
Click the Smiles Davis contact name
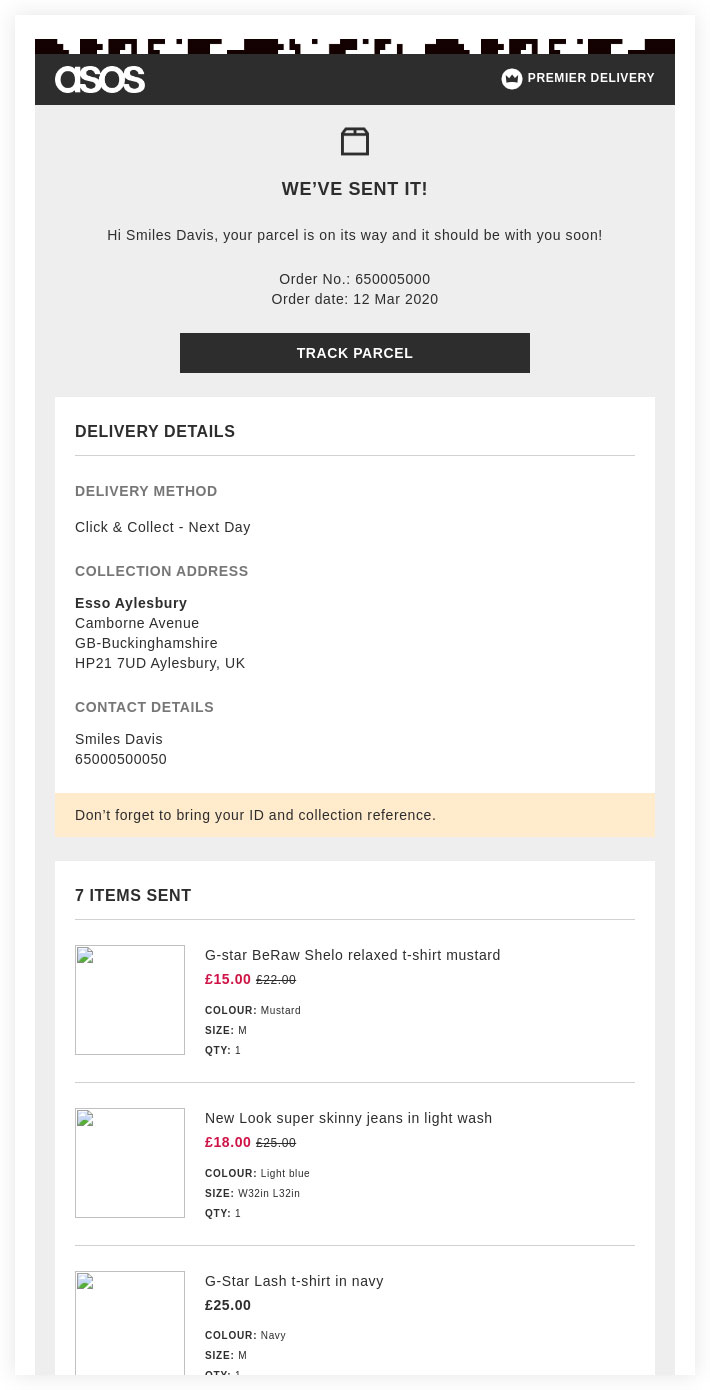point(118,739)
